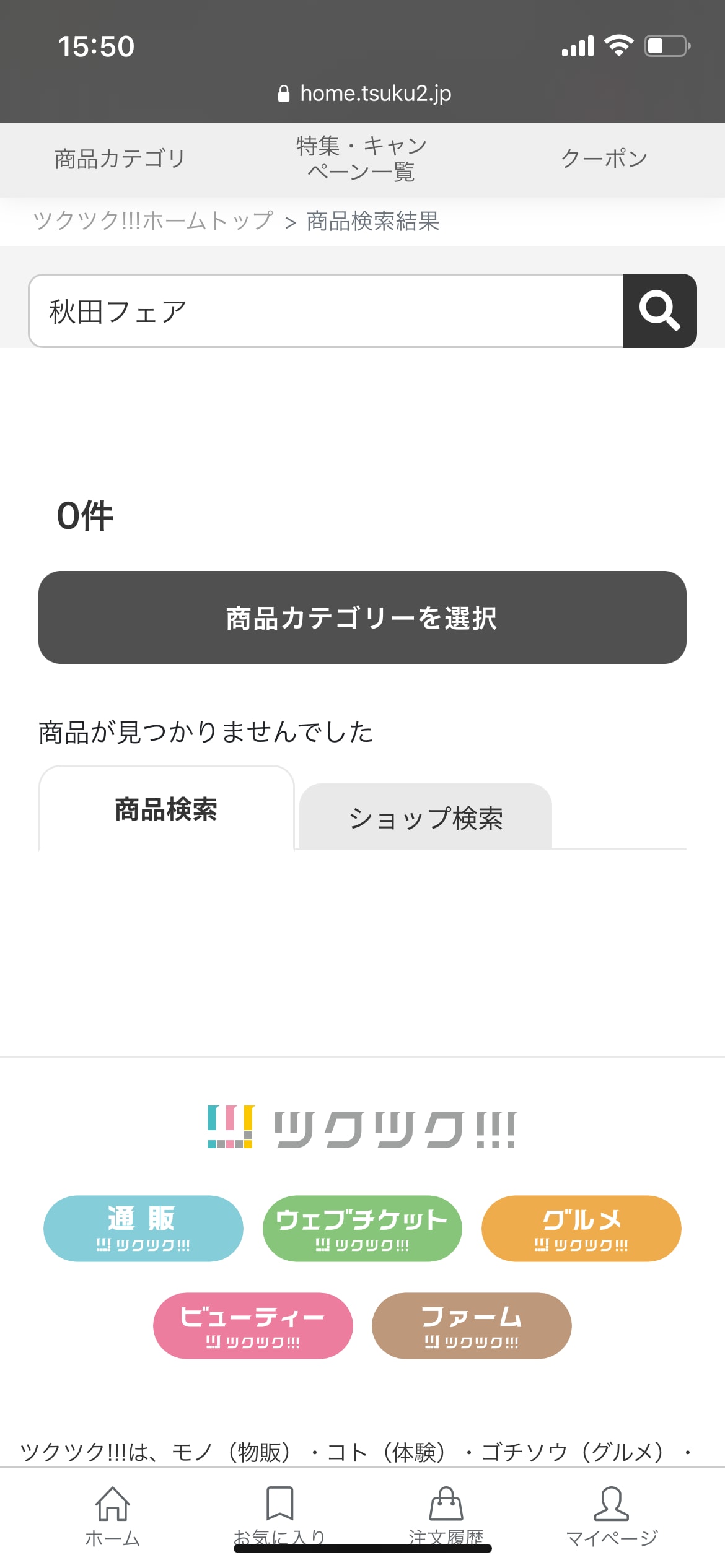Open the ビューティー pink badge
725x1568 pixels.
(x=253, y=1325)
